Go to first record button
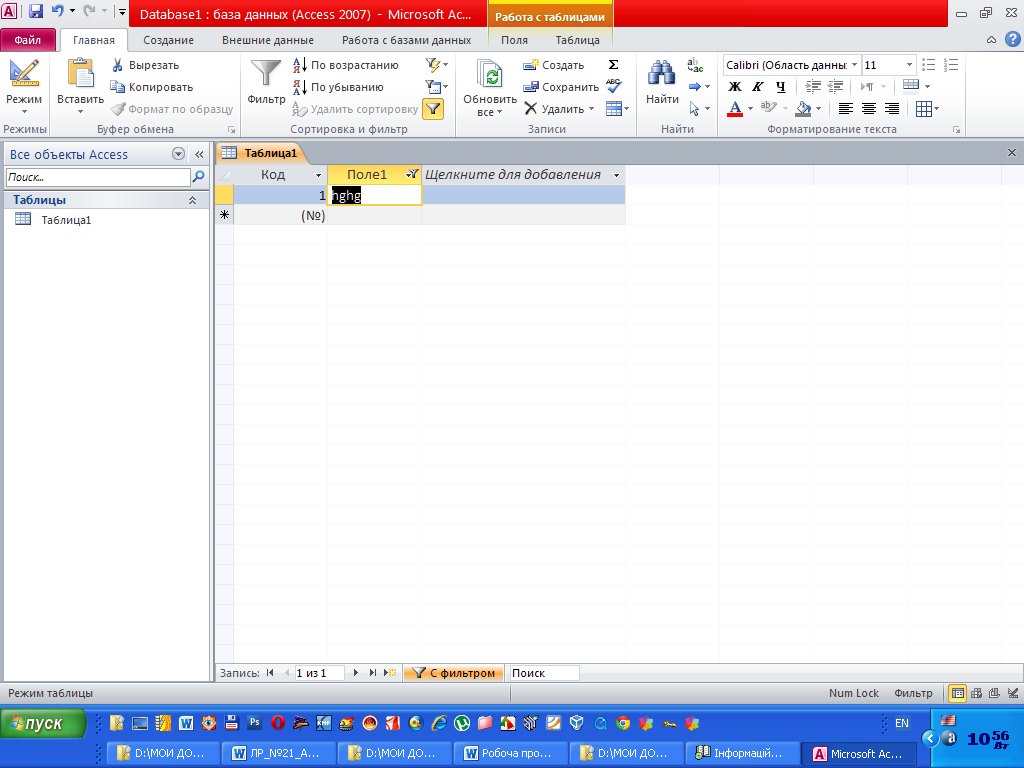1024x768 pixels. tap(270, 673)
